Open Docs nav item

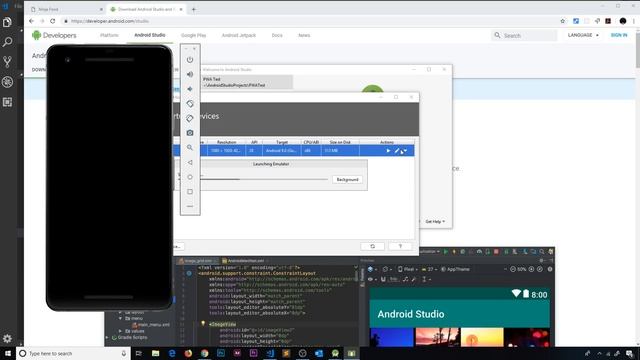(x=277, y=35)
